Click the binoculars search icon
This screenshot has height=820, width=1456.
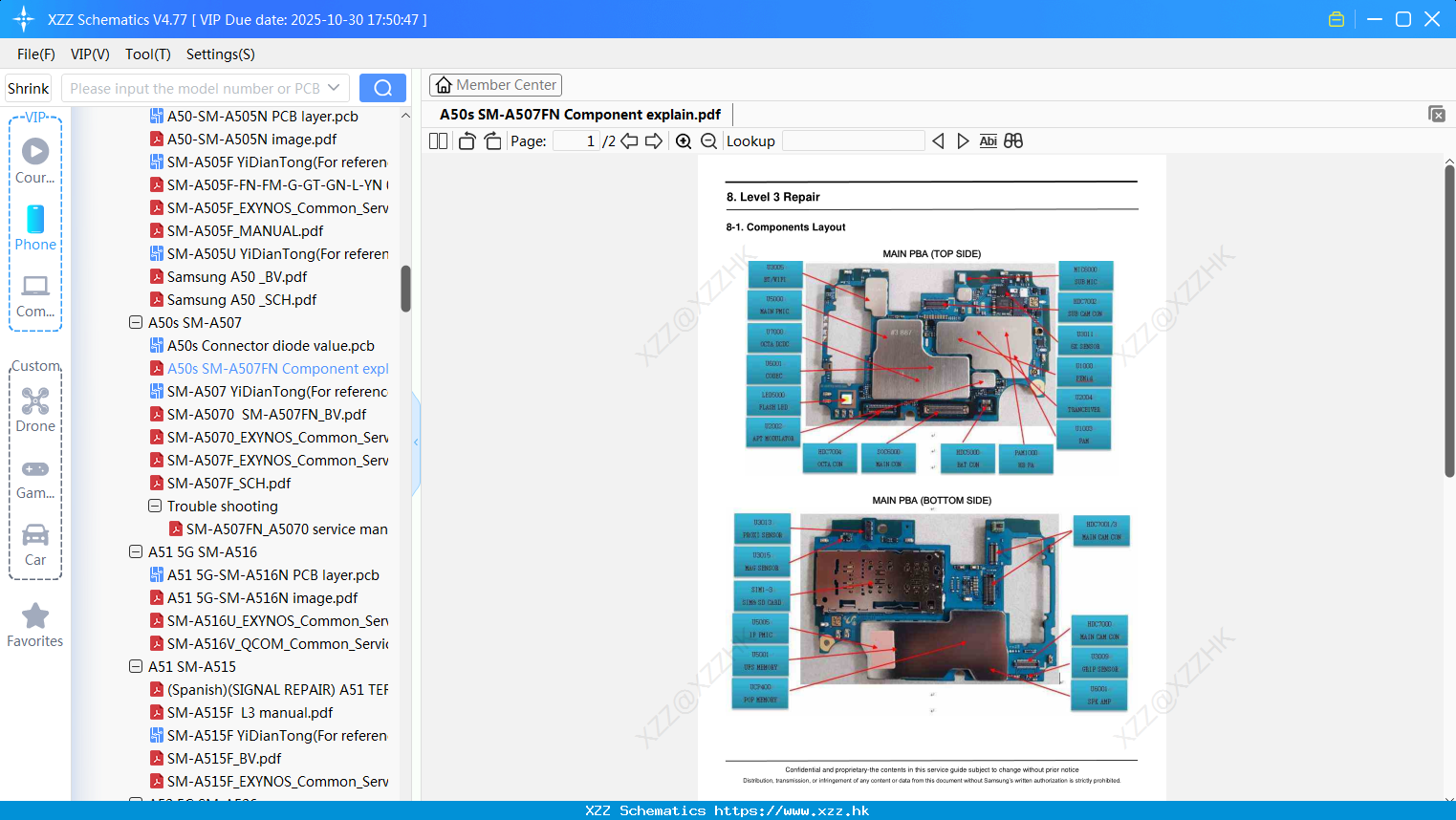(x=1013, y=141)
